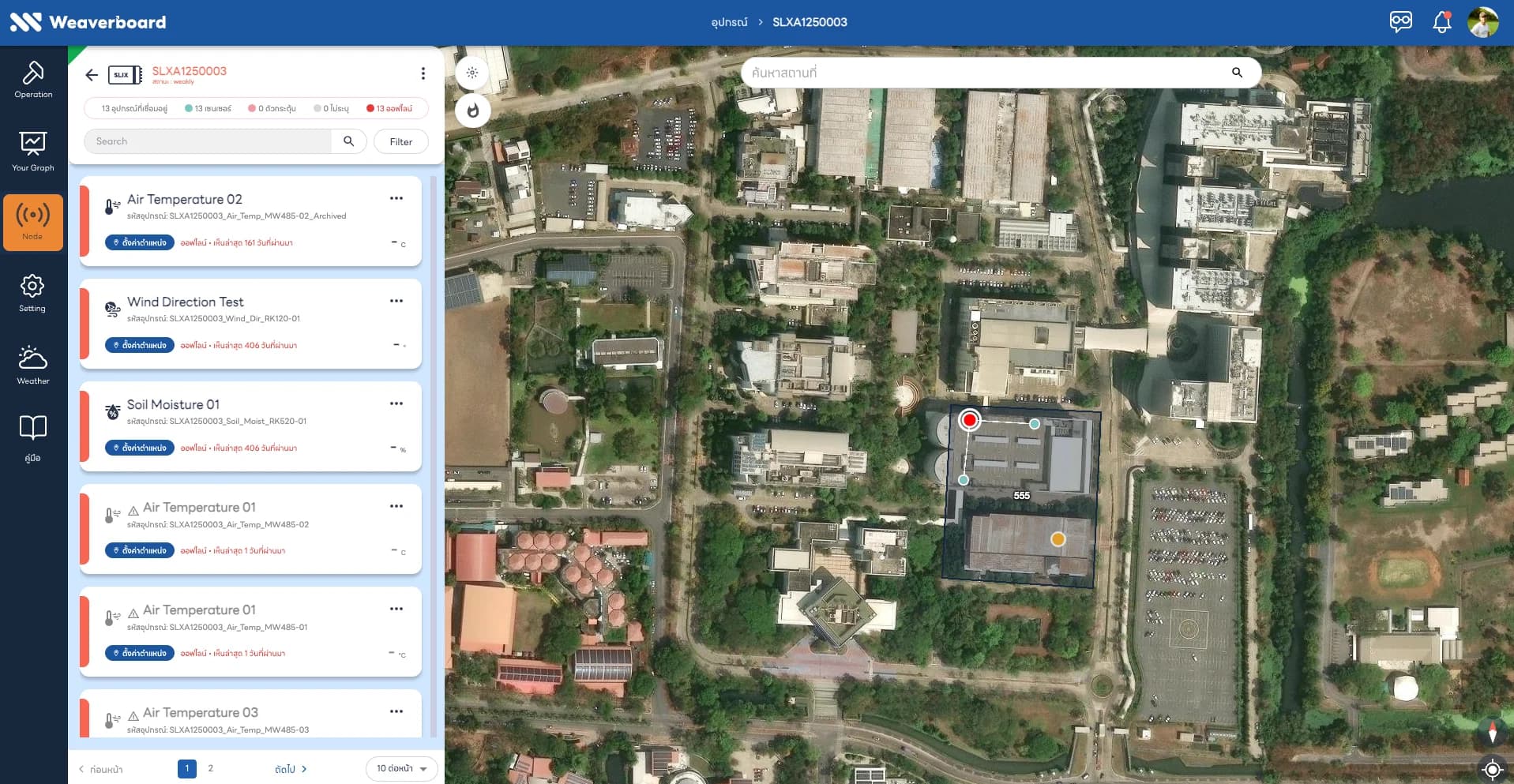The image size is (1514, 784).
Task: Go to page 1
Action: click(x=187, y=768)
